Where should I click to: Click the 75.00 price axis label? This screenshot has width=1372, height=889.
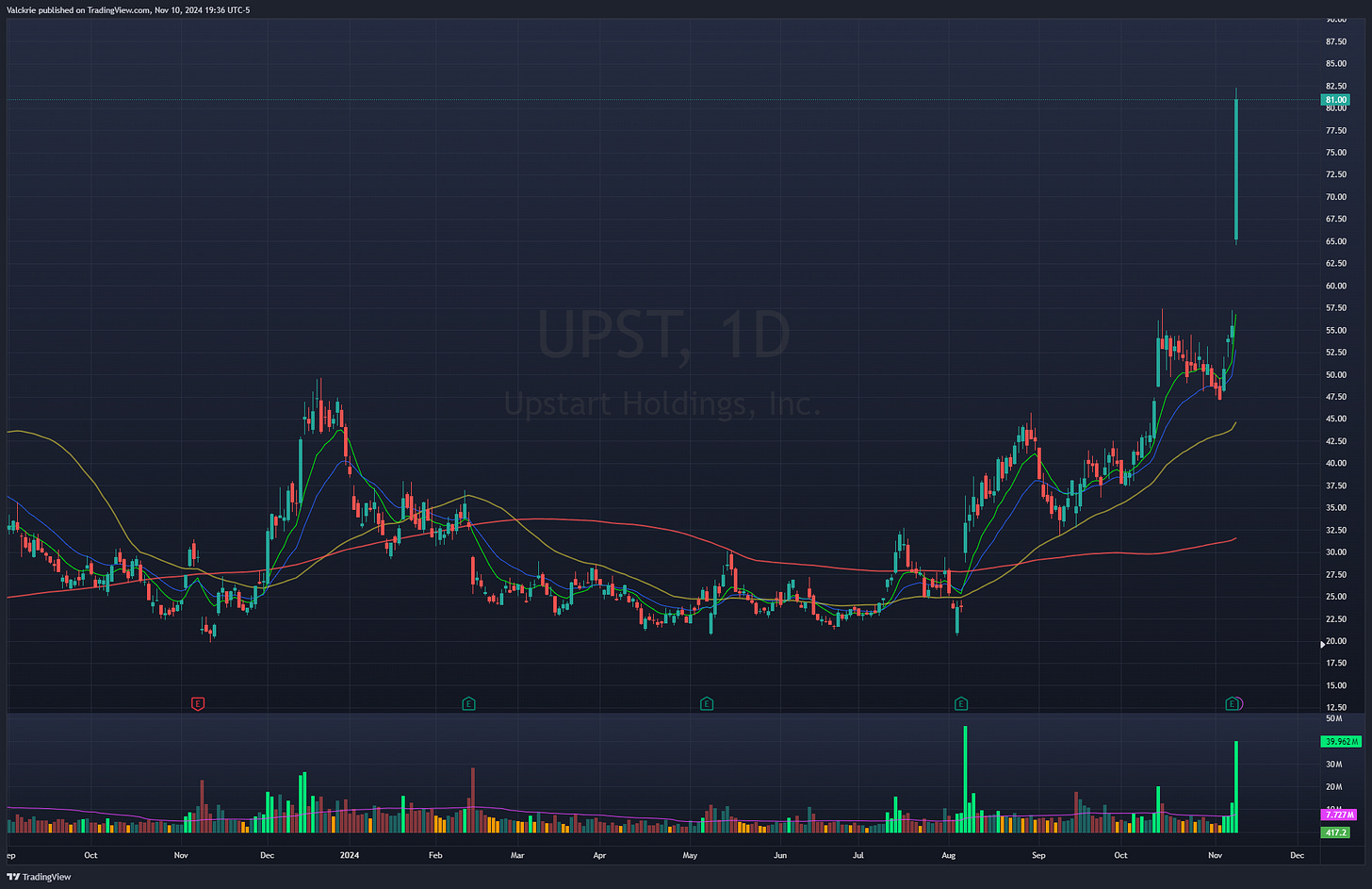point(1336,153)
